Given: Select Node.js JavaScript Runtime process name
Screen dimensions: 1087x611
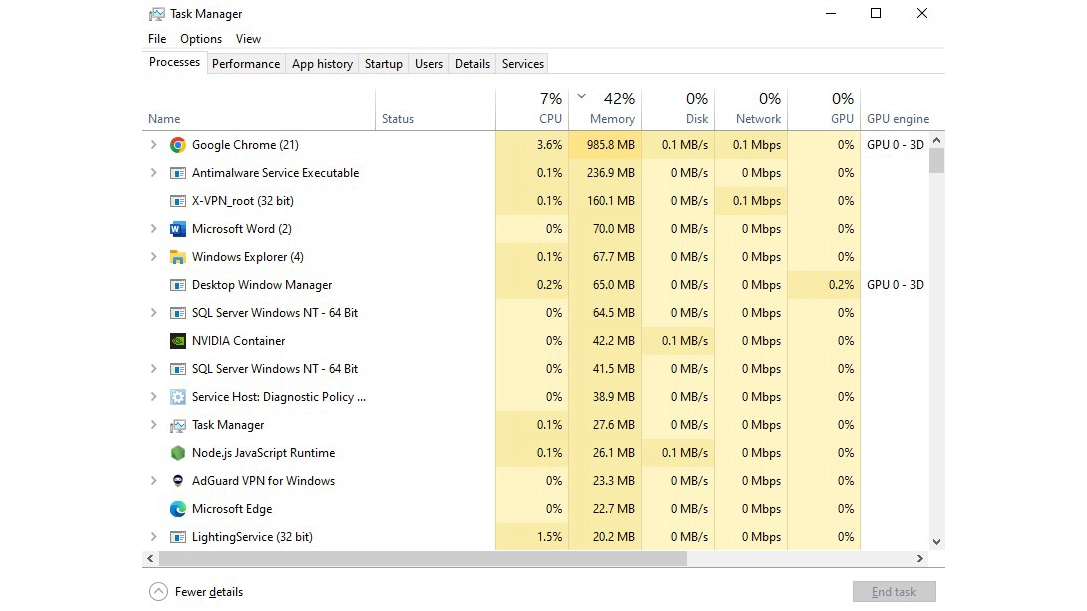Looking at the screenshot, I should click(x=263, y=453).
